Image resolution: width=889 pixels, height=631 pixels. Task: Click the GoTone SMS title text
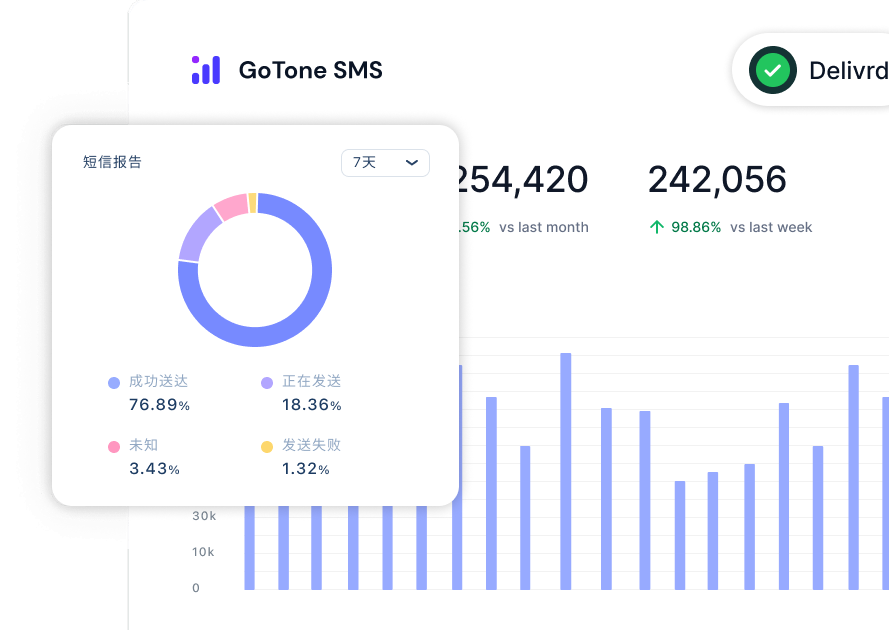(x=310, y=70)
